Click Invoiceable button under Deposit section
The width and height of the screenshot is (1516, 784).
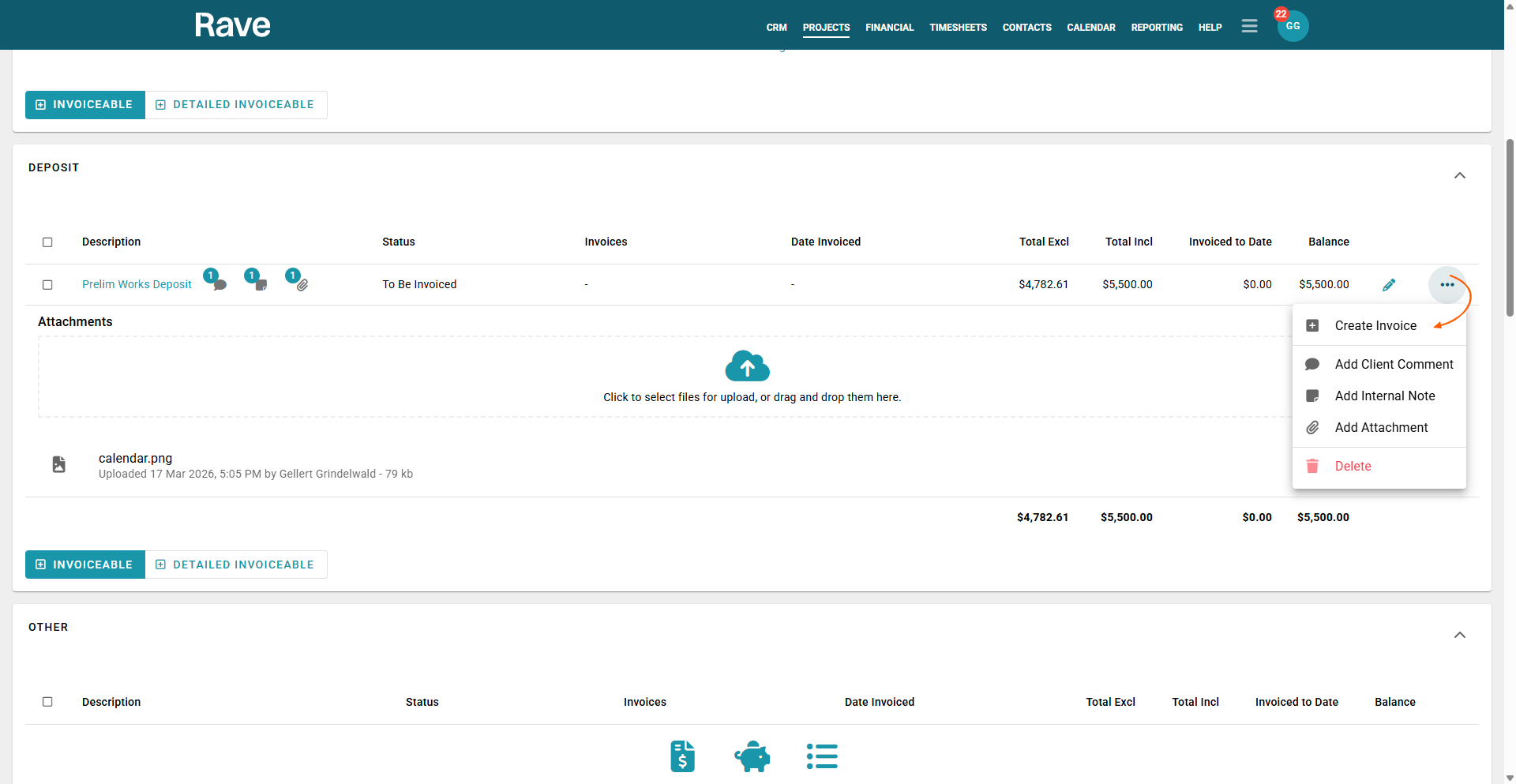(85, 565)
